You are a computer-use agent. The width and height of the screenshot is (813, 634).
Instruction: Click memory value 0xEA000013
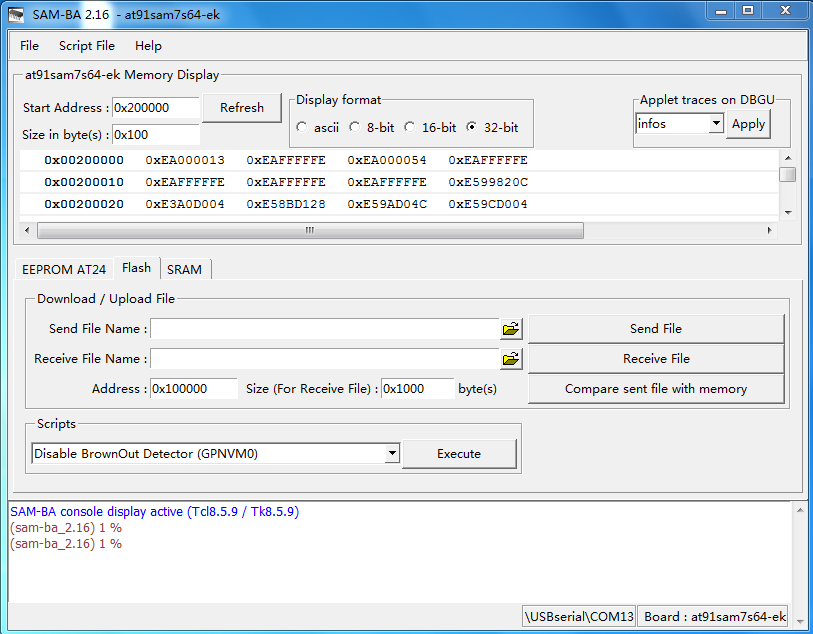(185, 160)
